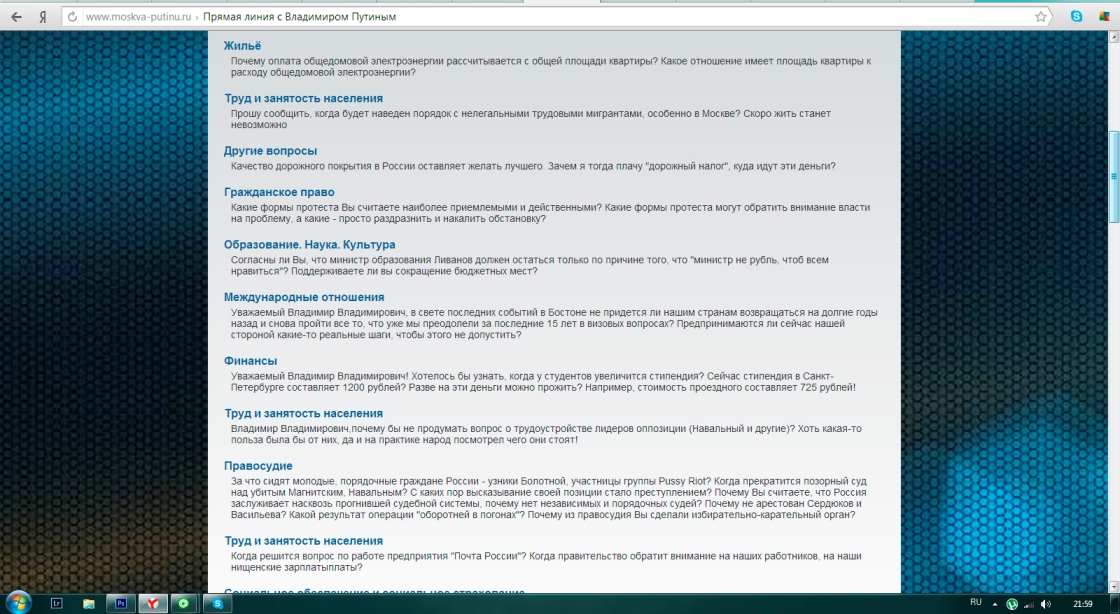This screenshot has height=614, width=1120.
Task: Go back with the browser back arrow
Action: coord(16,16)
